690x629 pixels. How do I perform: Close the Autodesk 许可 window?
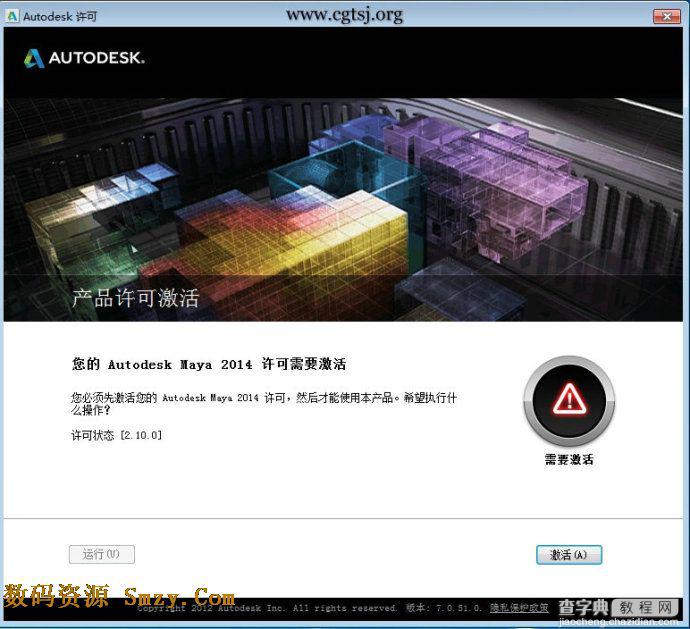(x=666, y=16)
